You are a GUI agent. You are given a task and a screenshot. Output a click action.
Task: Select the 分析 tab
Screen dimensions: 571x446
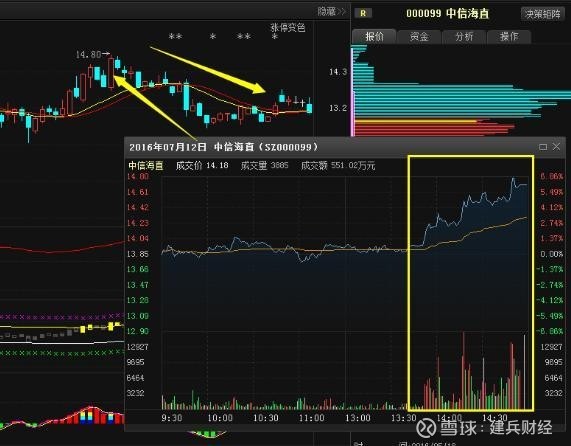tap(464, 36)
